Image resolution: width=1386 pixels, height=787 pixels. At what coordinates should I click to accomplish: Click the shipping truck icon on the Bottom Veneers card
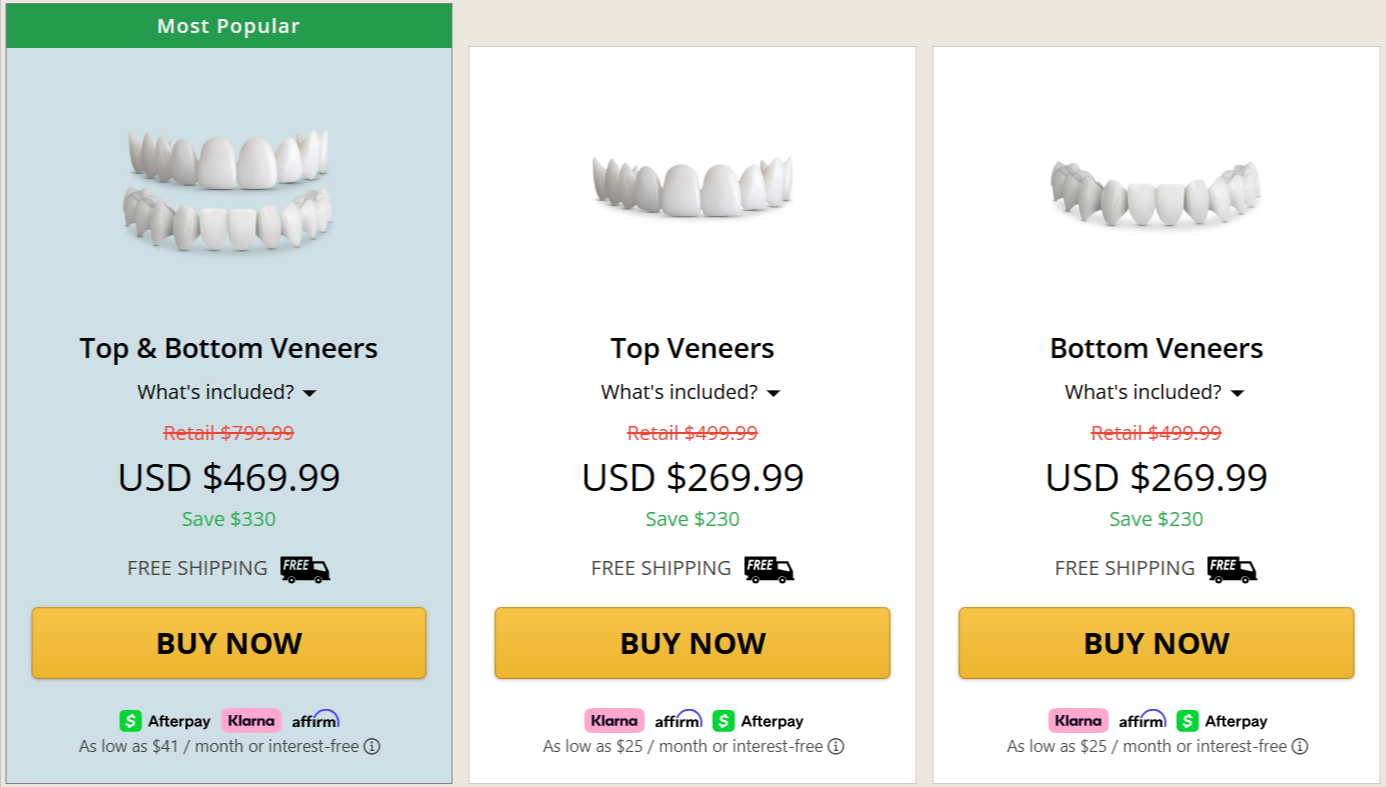click(1231, 568)
